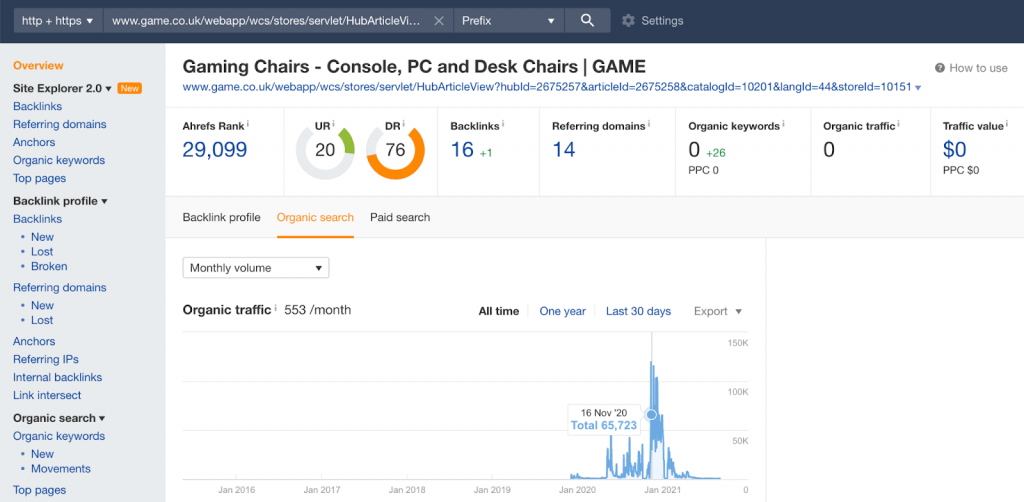Viewport: 1024px width, 502px height.
Task: Open Settings with the gear icon
Action: 628,21
